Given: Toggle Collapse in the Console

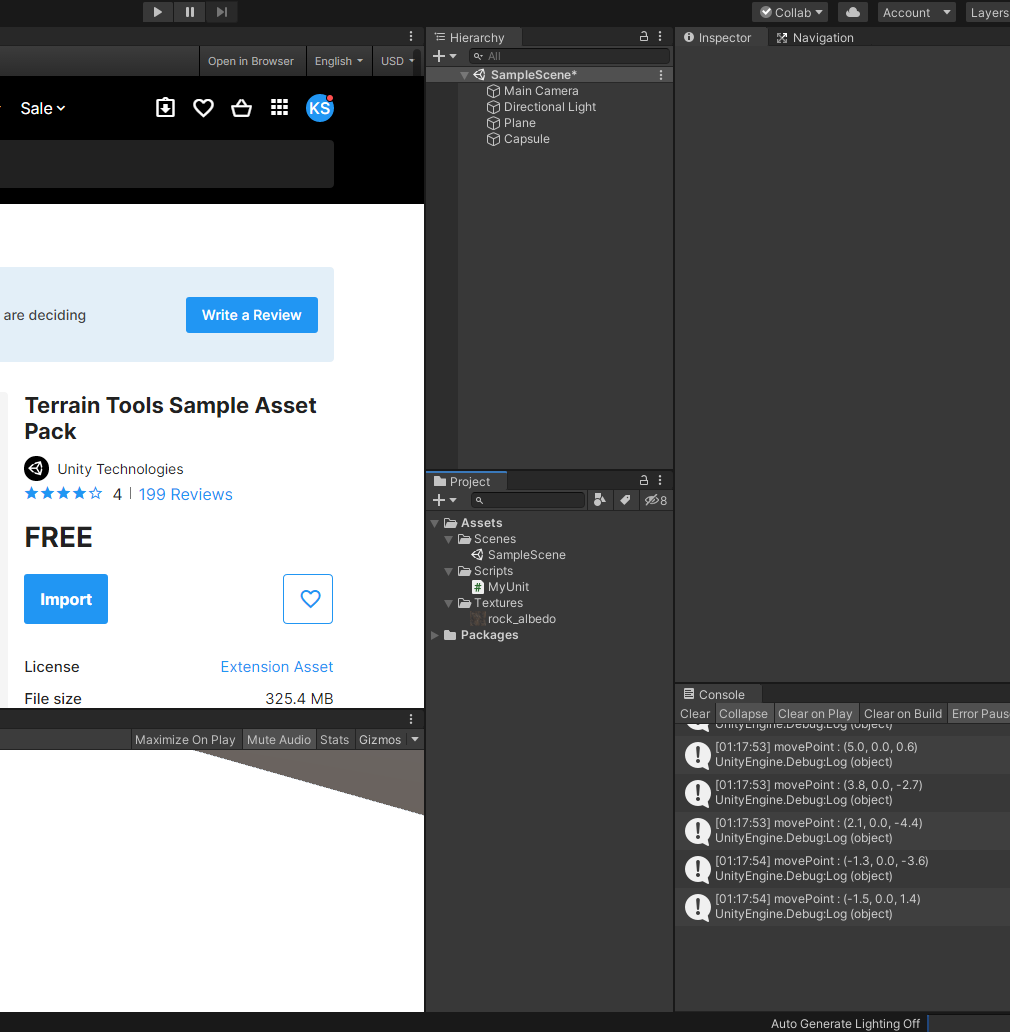Looking at the screenshot, I should (x=744, y=713).
